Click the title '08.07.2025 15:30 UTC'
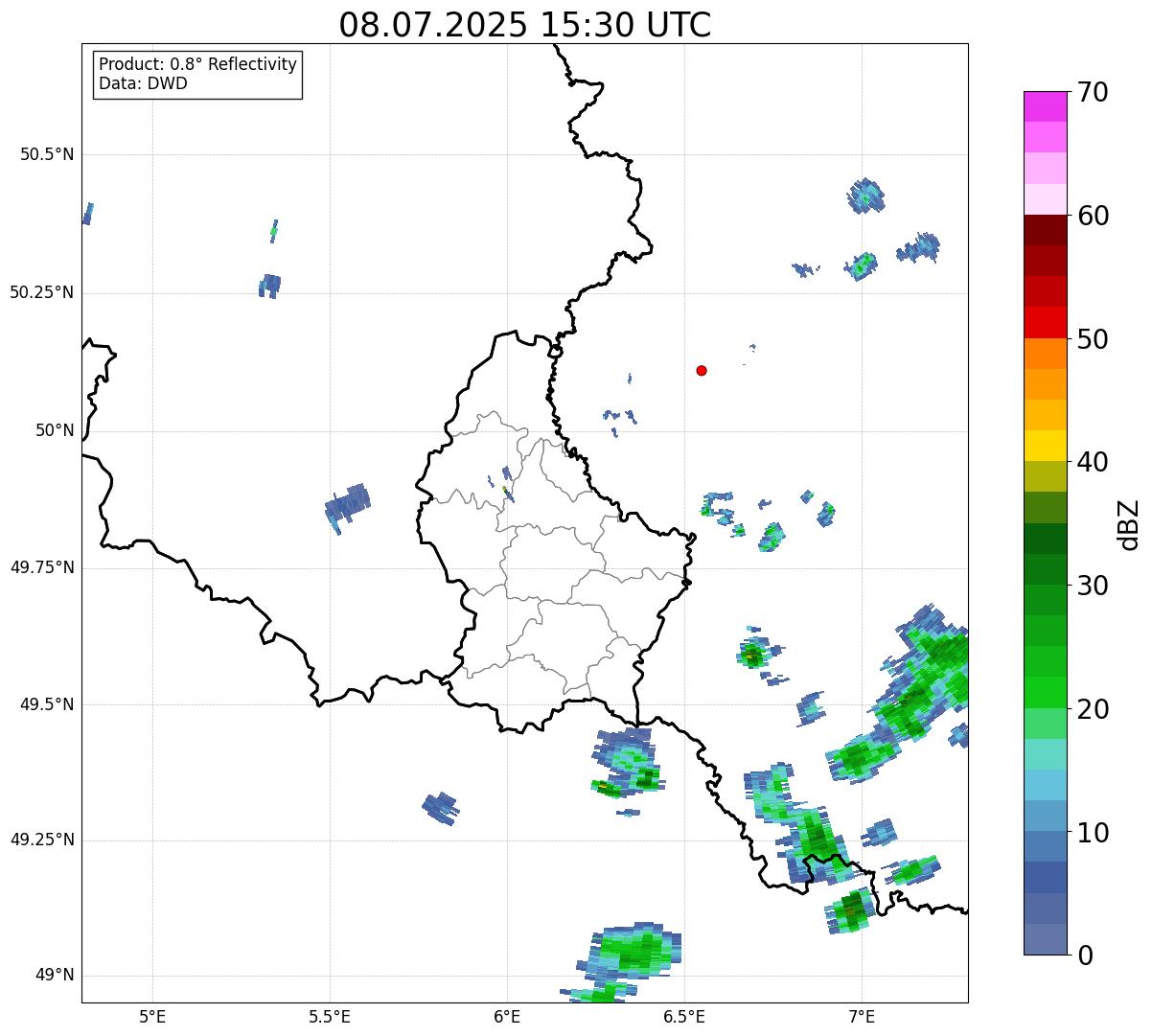The height and width of the screenshot is (1036, 1152). click(x=525, y=25)
